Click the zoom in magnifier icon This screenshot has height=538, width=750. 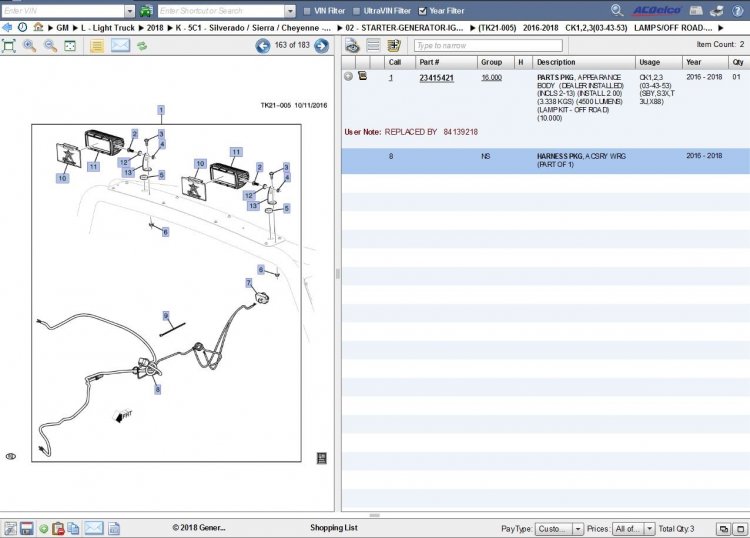pos(30,46)
